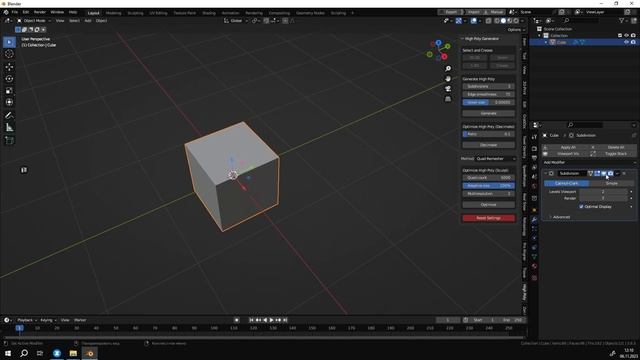This screenshot has width=640, height=360.
Task: Switch to solid viewport shading
Action: 503,21
